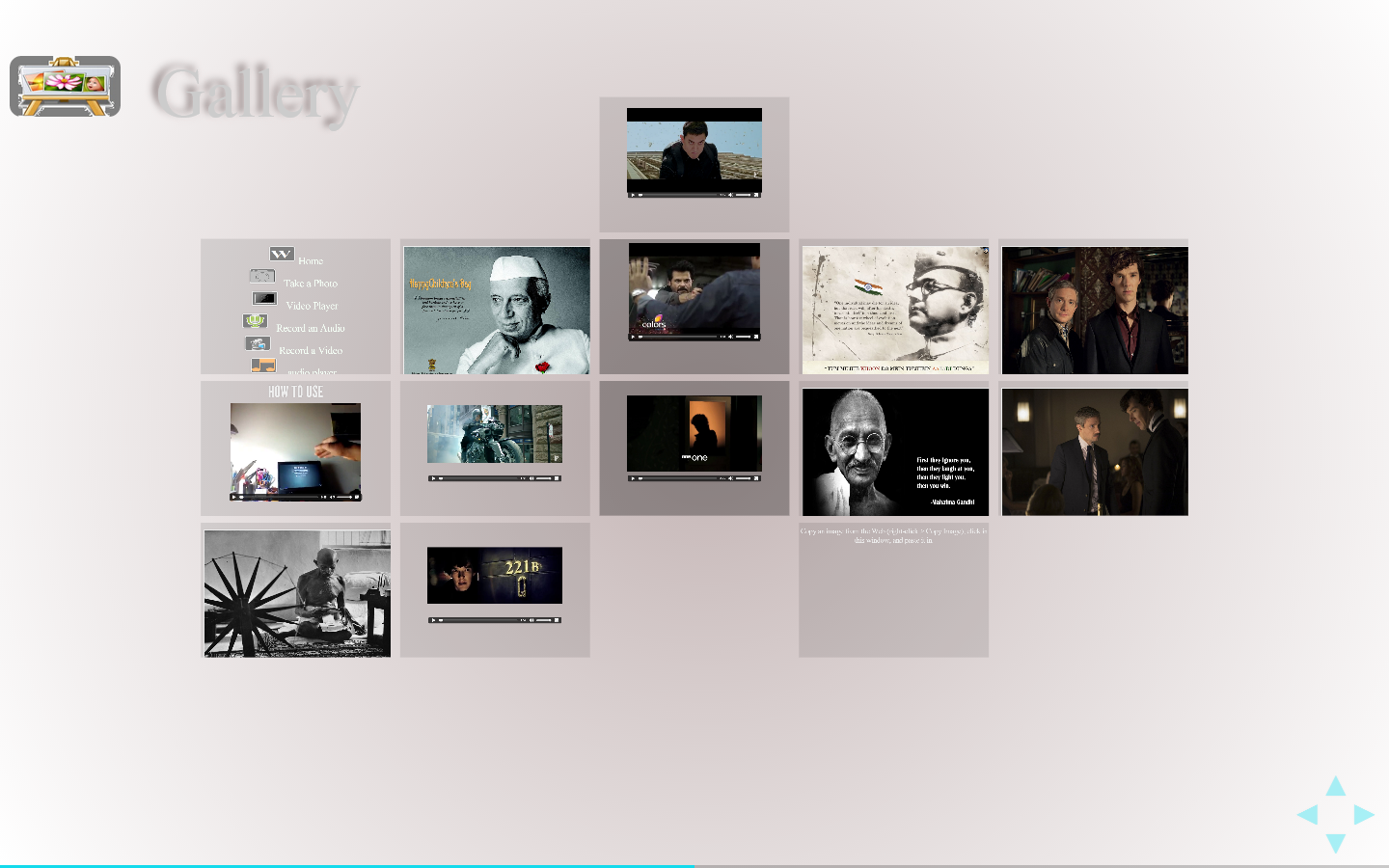
Task: Open the Indian flag poster of man in glasses
Action: [895, 311]
